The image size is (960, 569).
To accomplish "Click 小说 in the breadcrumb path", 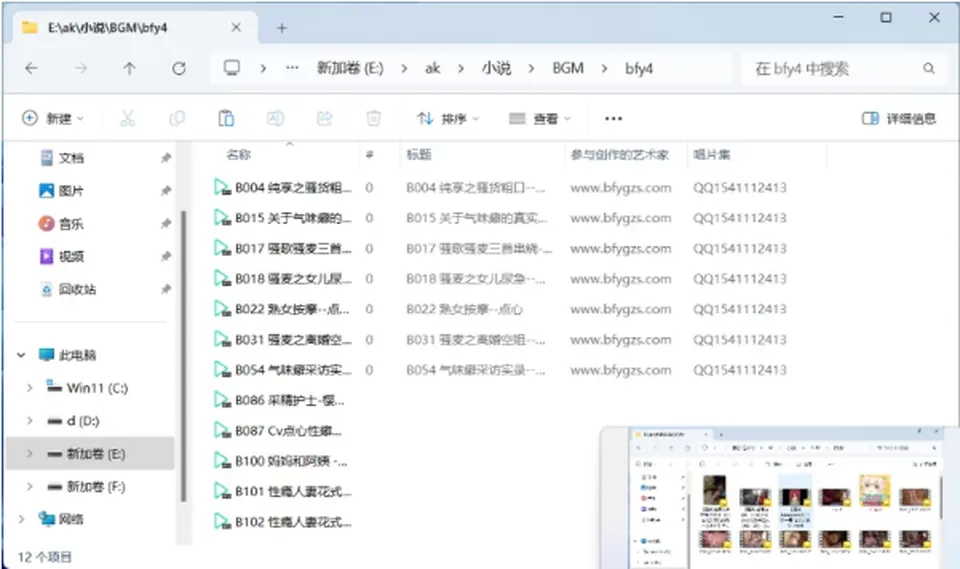I will click(496, 68).
